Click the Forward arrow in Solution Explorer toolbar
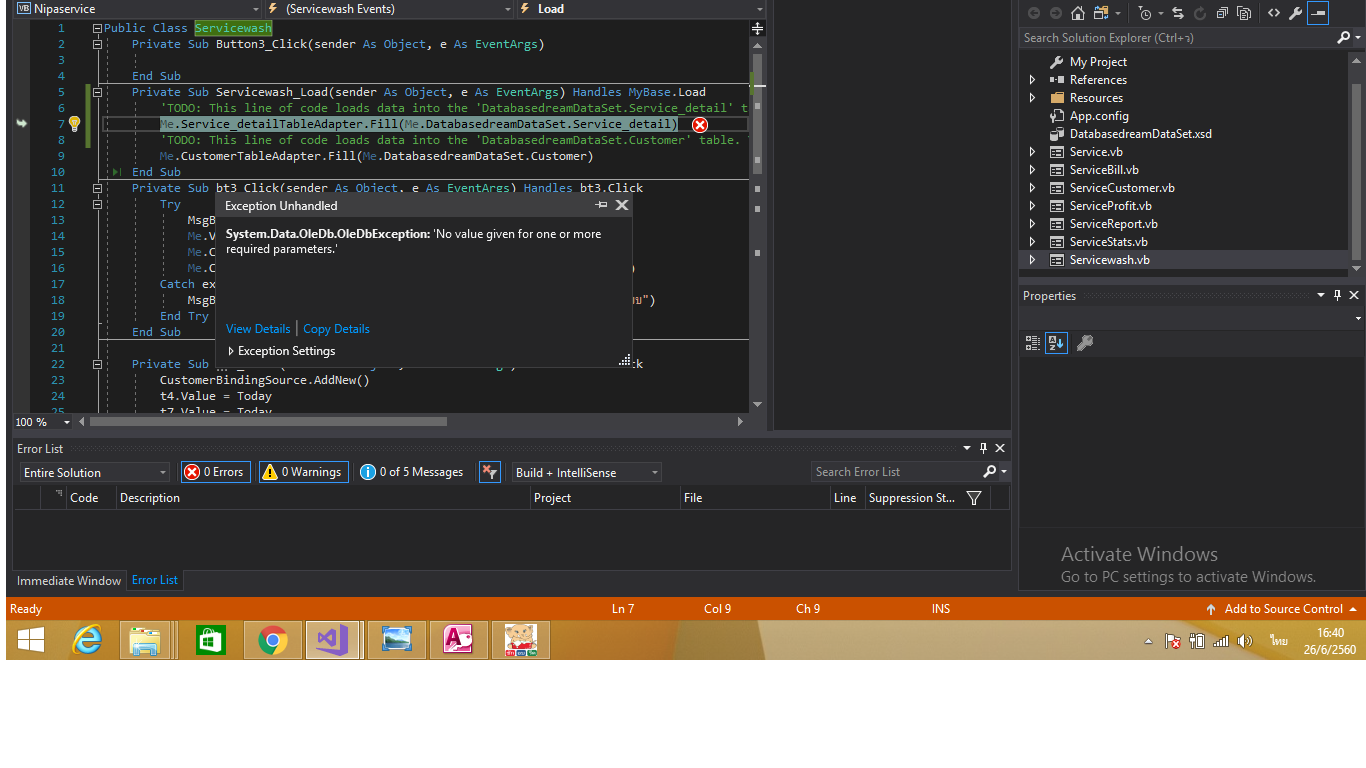Image resolution: width=1366 pixels, height=768 pixels. (x=1055, y=13)
